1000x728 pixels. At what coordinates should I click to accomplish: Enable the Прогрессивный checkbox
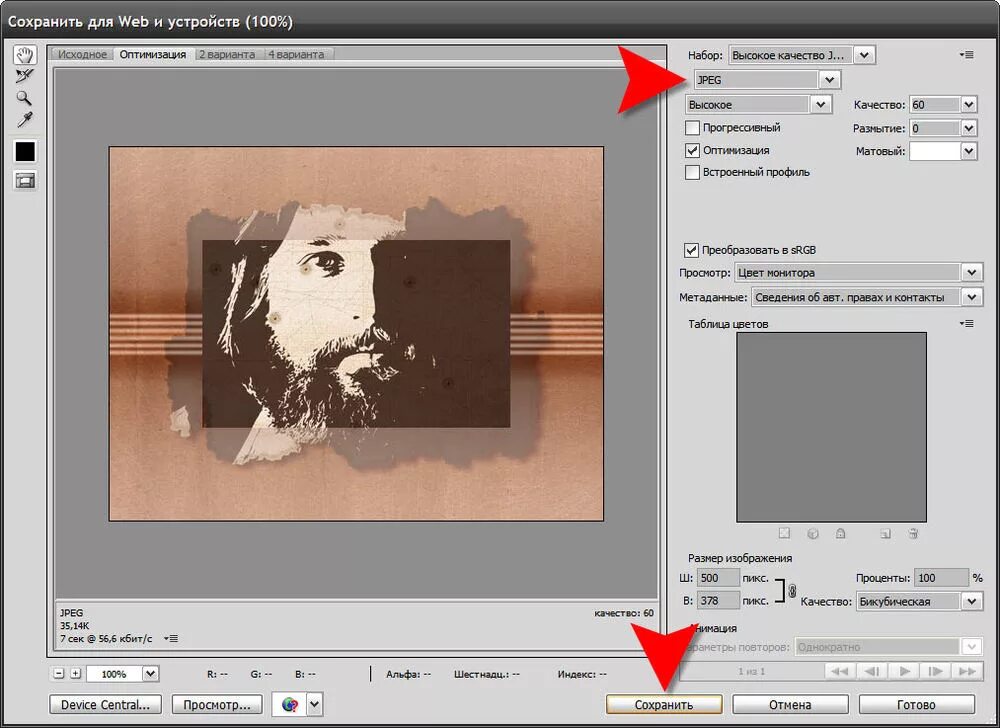click(692, 127)
